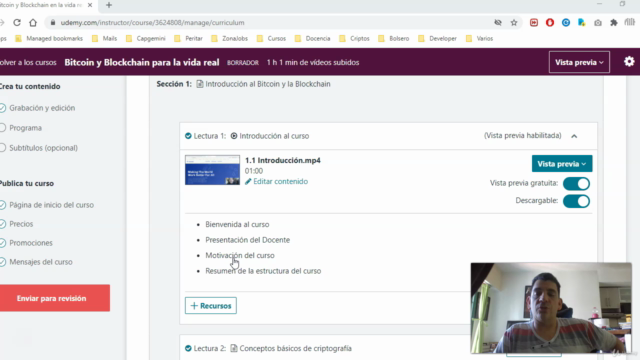Close the Bitcoin y Blockchain browser tab
640x360 pixels.
pos(90,5)
